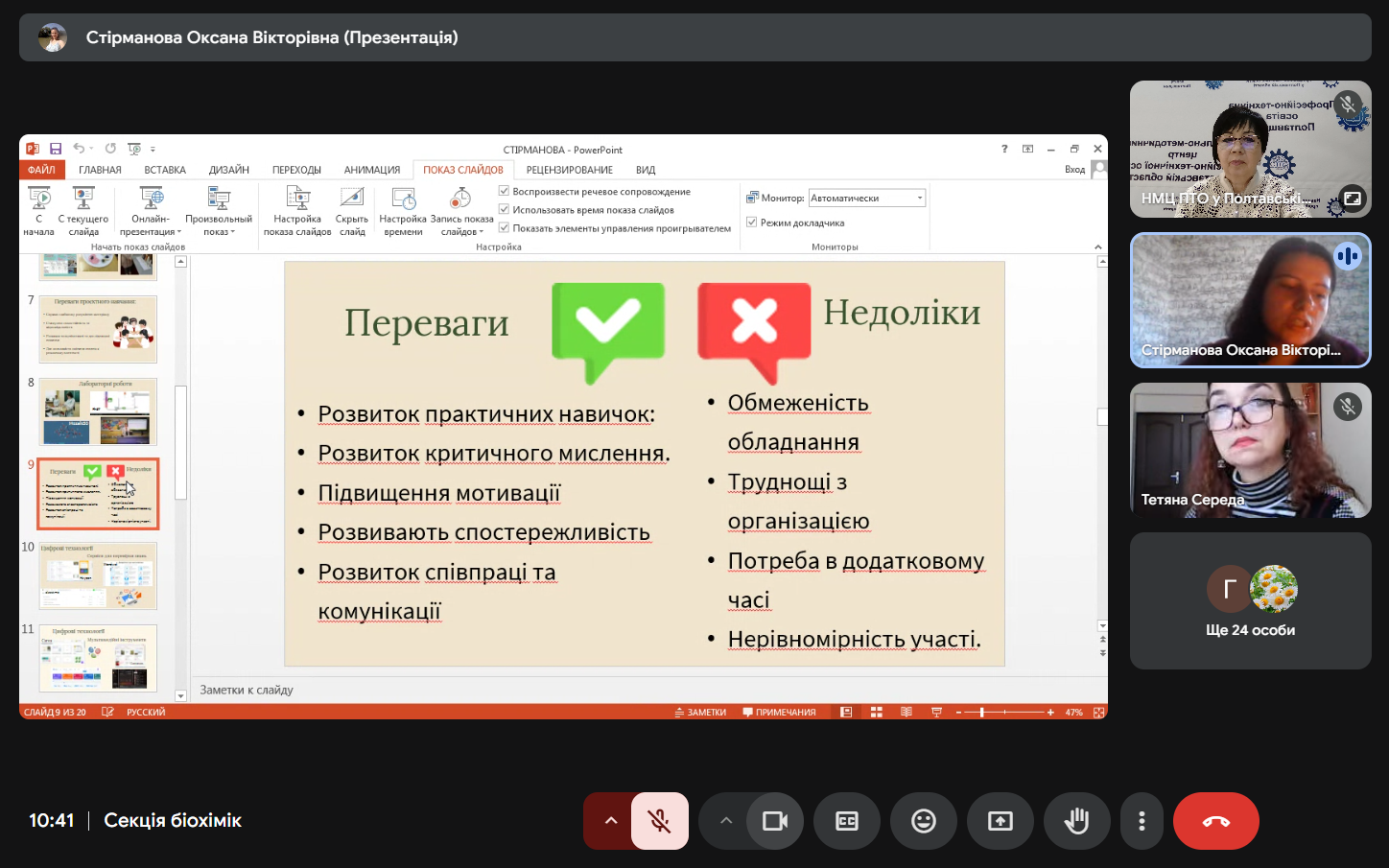Select slide 10 thumbnail in panel
The image size is (1389, 868).
click(98, 576)
